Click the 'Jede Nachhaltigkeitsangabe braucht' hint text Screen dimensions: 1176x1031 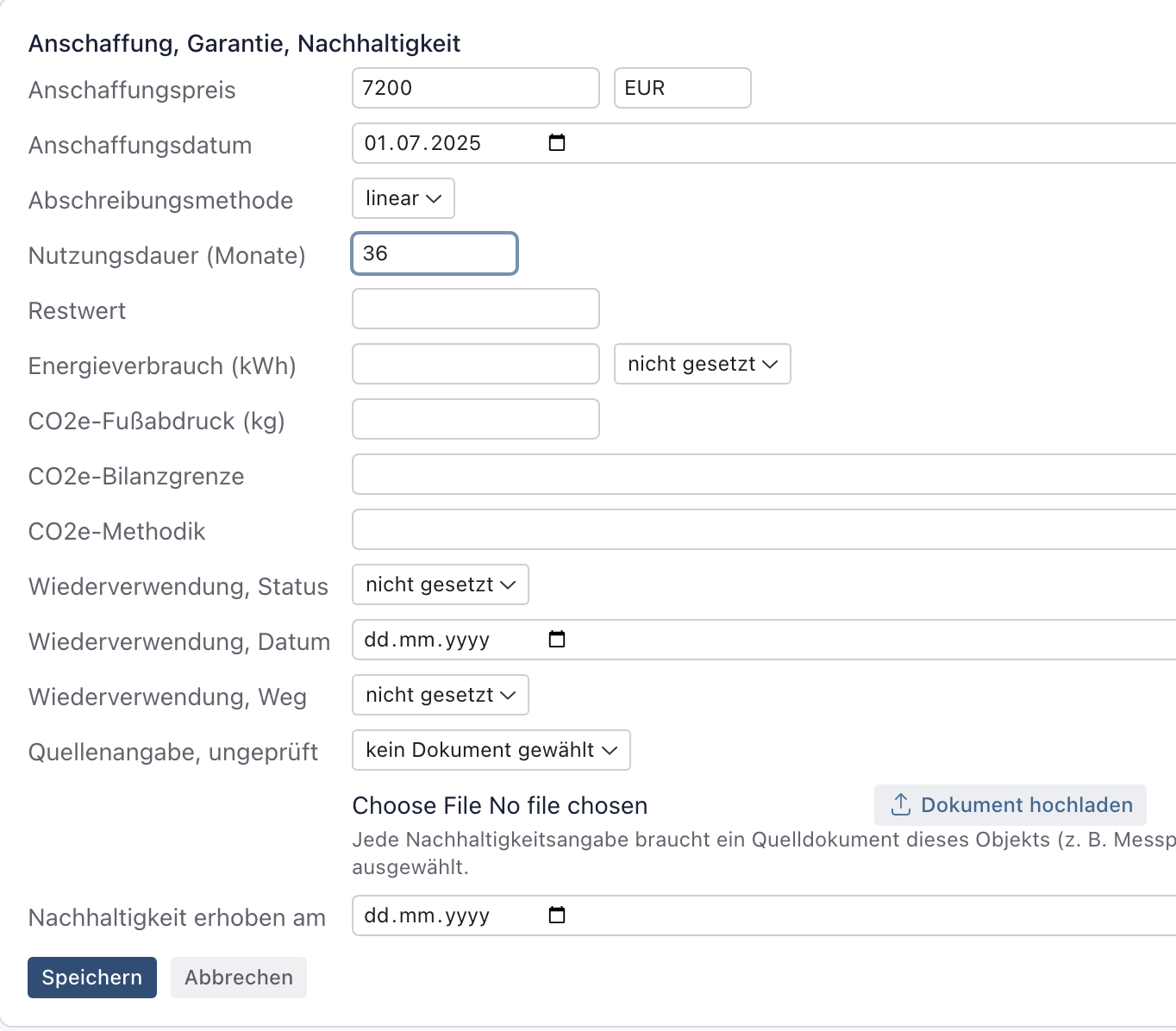(x=764, y=853)
